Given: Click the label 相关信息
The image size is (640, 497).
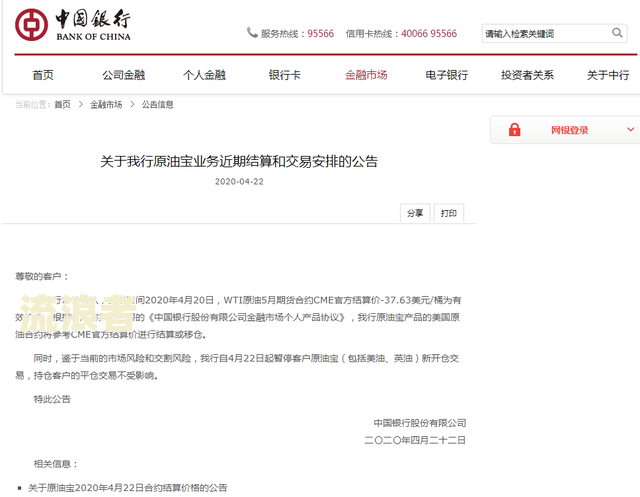Looking at the screenshot, I should click(x=56, y=464).
